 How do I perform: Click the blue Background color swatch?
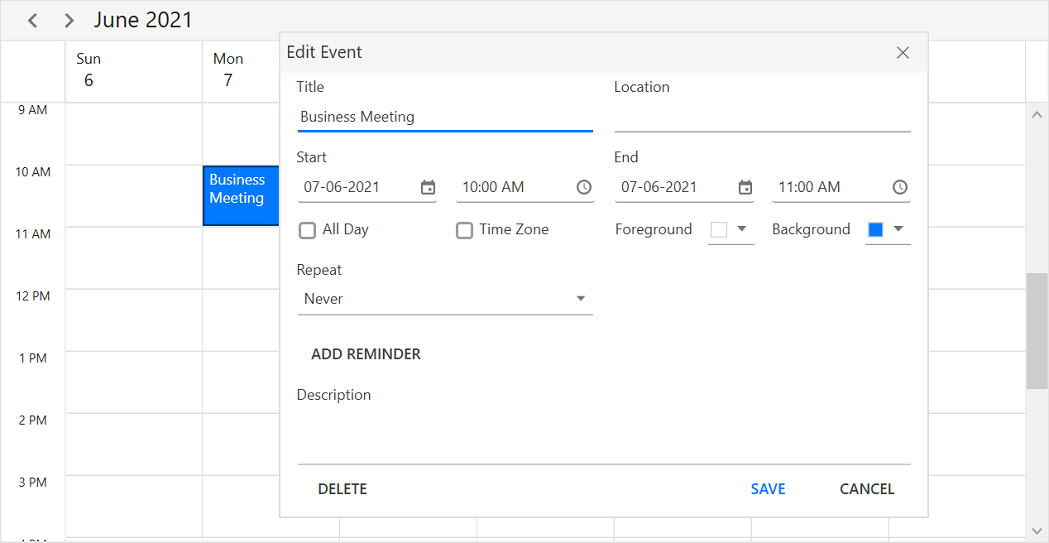point(875,230)
